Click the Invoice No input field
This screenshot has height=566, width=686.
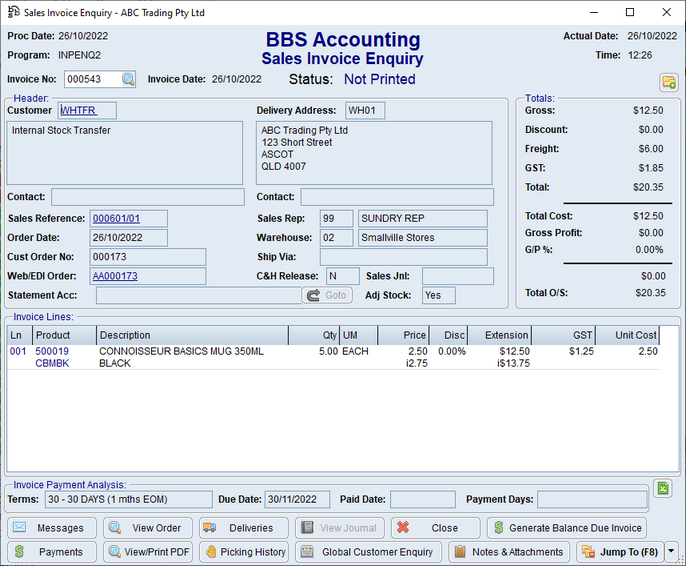93,79
